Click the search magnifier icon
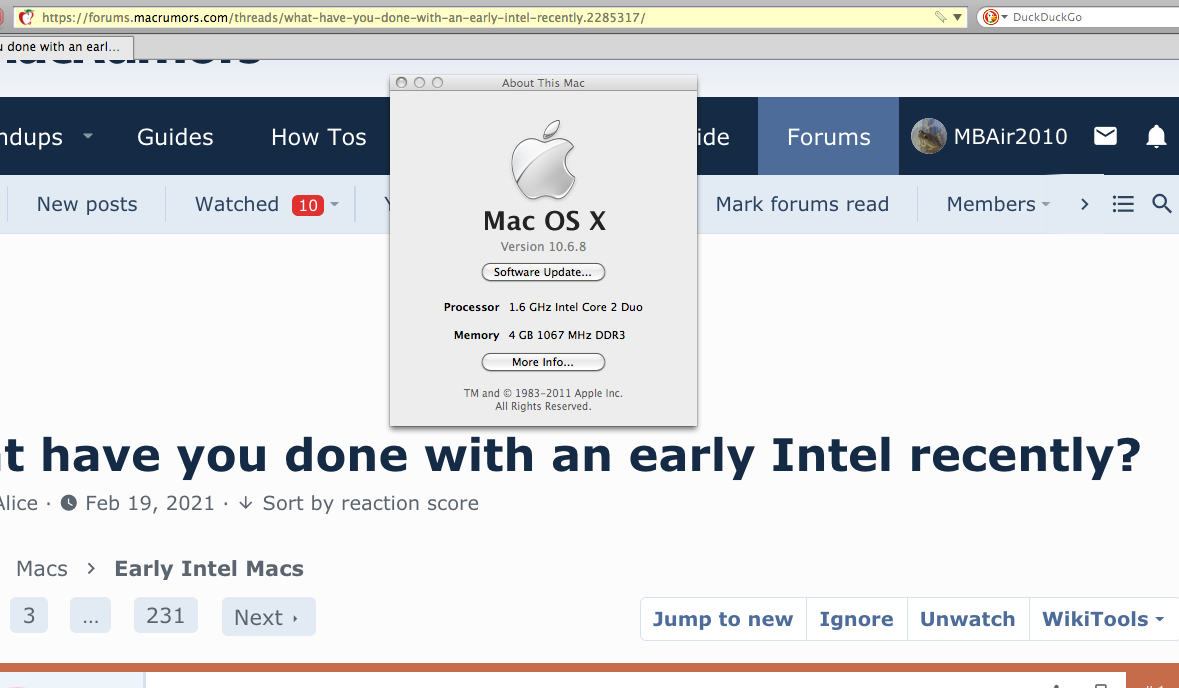This screenshot has width=1179, height=688. click(1162, 203)
